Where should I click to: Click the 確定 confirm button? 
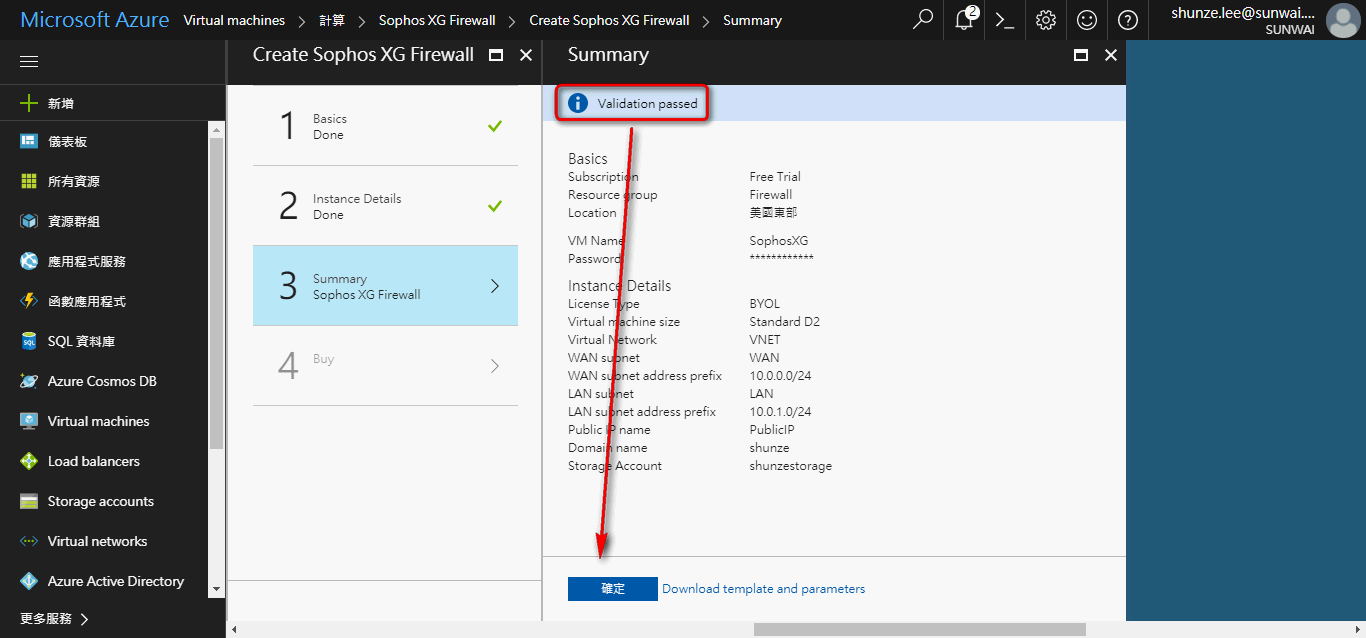coord(613,589)
